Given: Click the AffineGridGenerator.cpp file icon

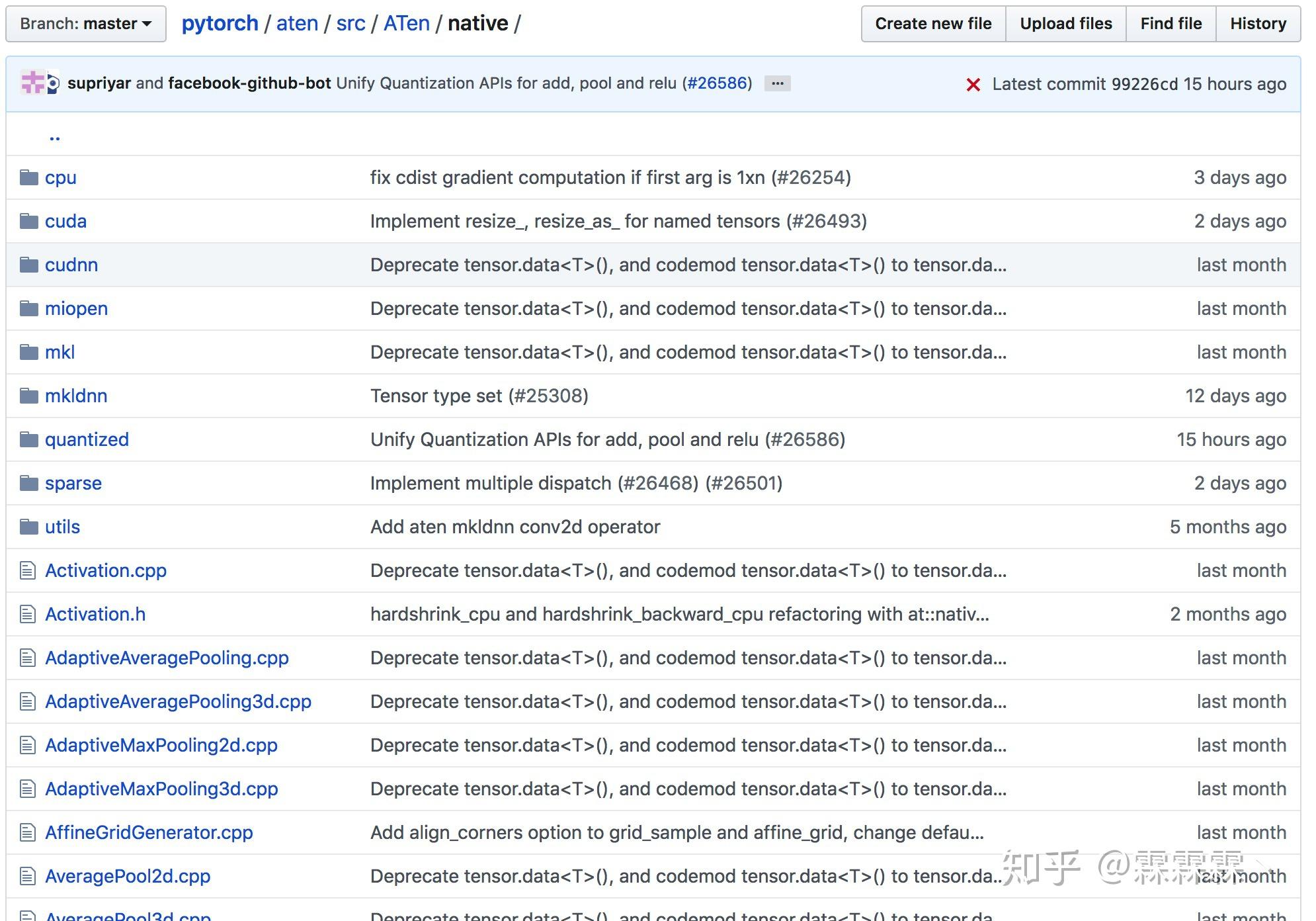Looking at the screenshot, I should (x=28, y=832).
